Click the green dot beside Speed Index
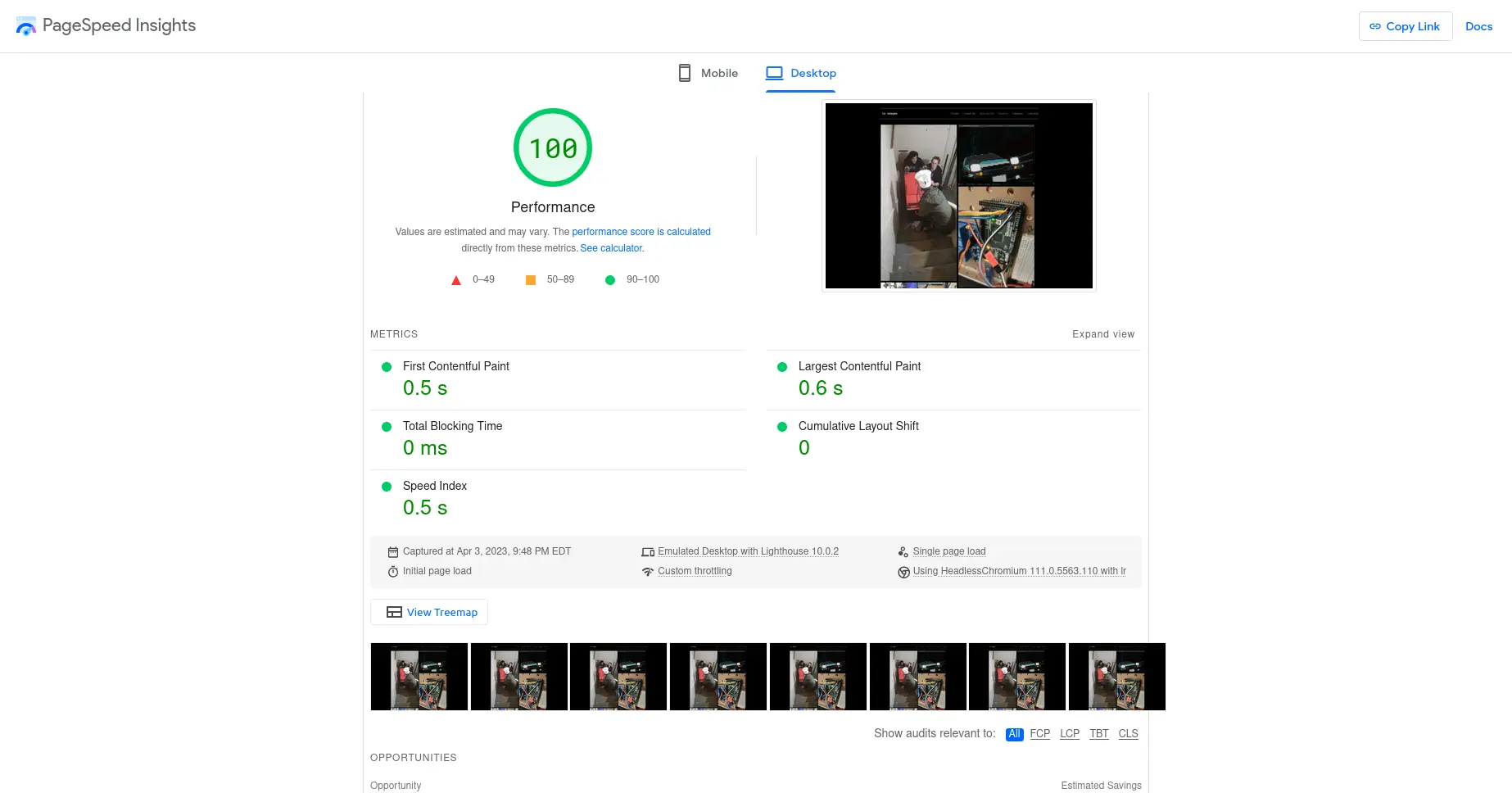This screenshot has height=793, width=1512. tap(387, 487)
